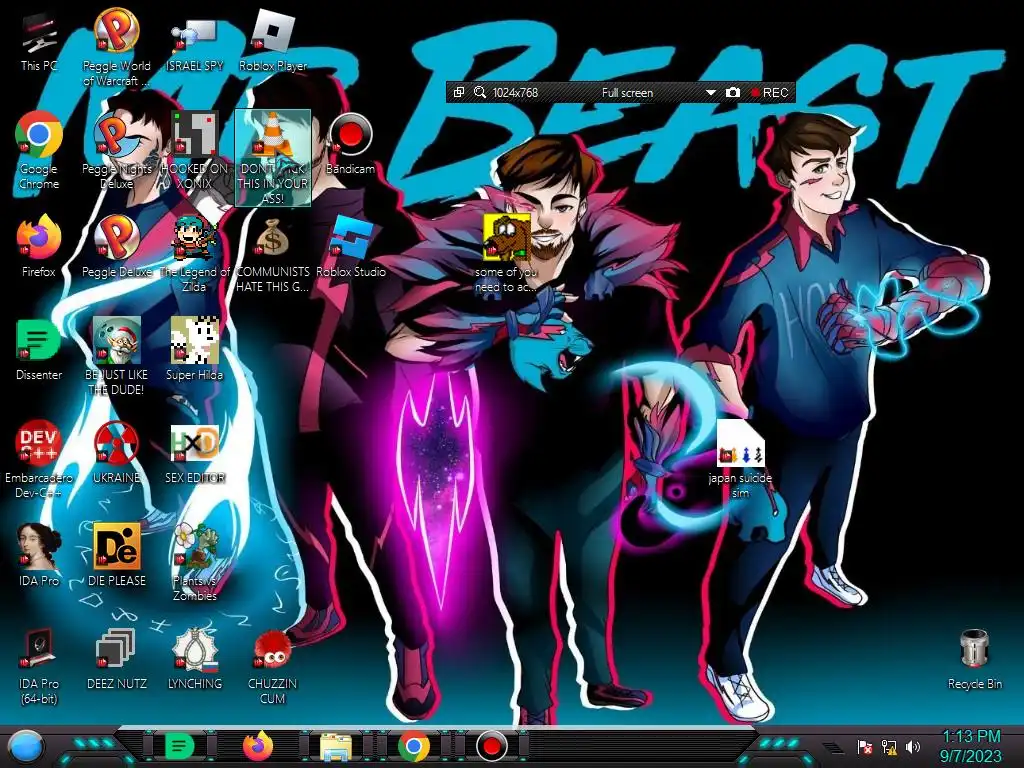Launch Embarcadero Dev-C++ shortcut
This screenshot has width=1024, height=768.
(39, 460)
